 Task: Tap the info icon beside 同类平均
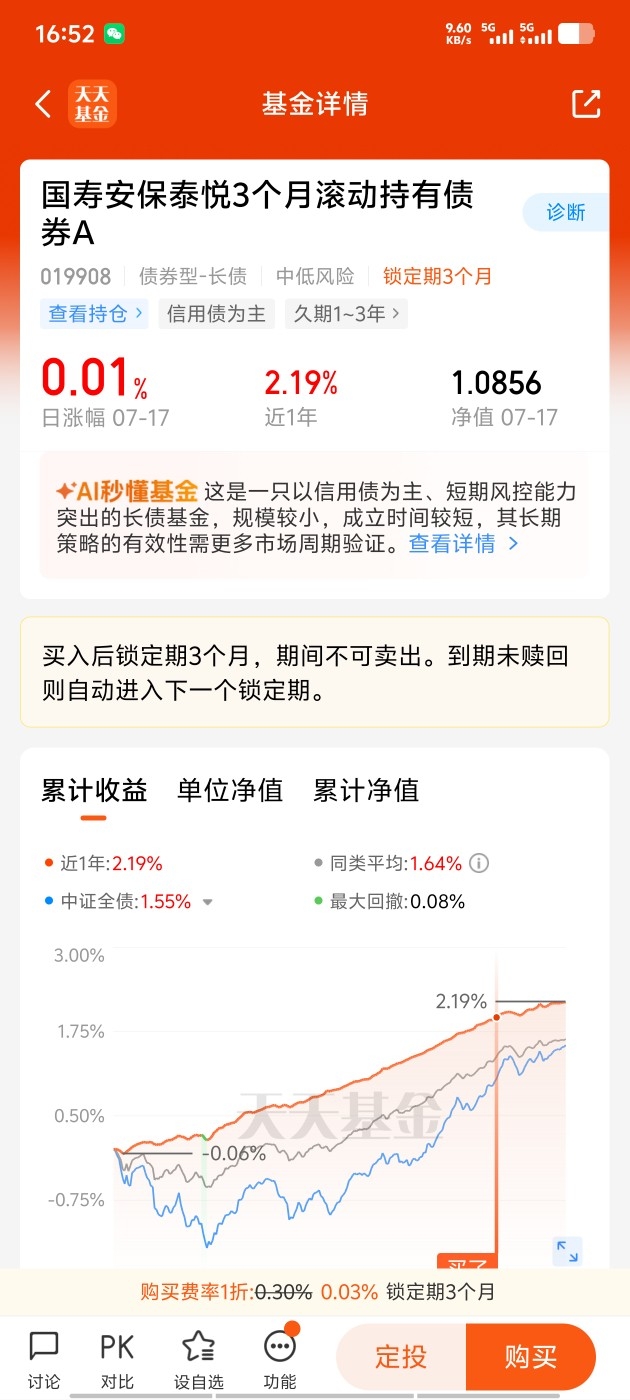tap(479, 863)
